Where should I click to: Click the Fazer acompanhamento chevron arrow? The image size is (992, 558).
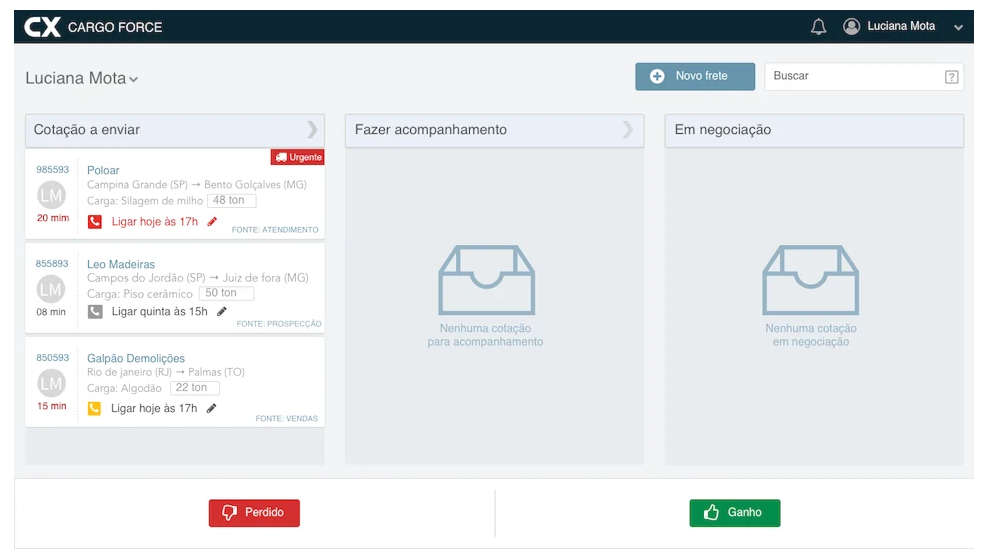pyautogui.click(x=627, y=130)
